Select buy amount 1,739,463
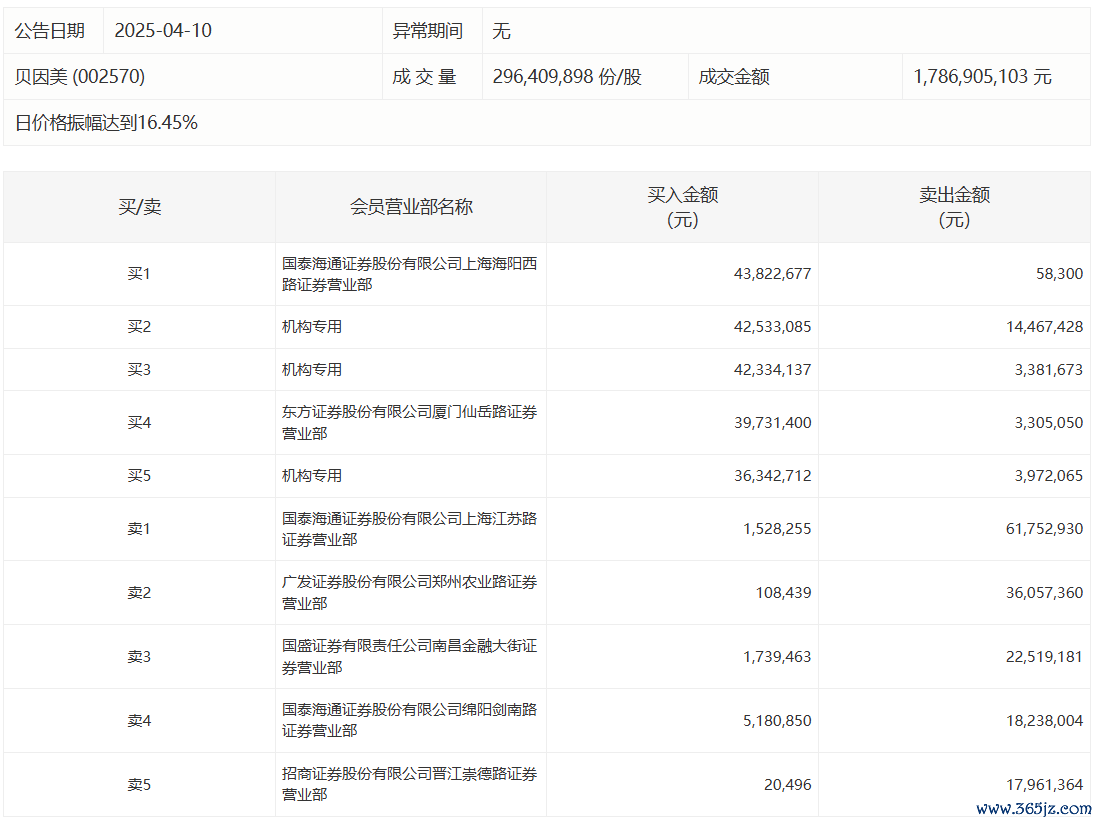The image size is (1099, 824). 777,657
